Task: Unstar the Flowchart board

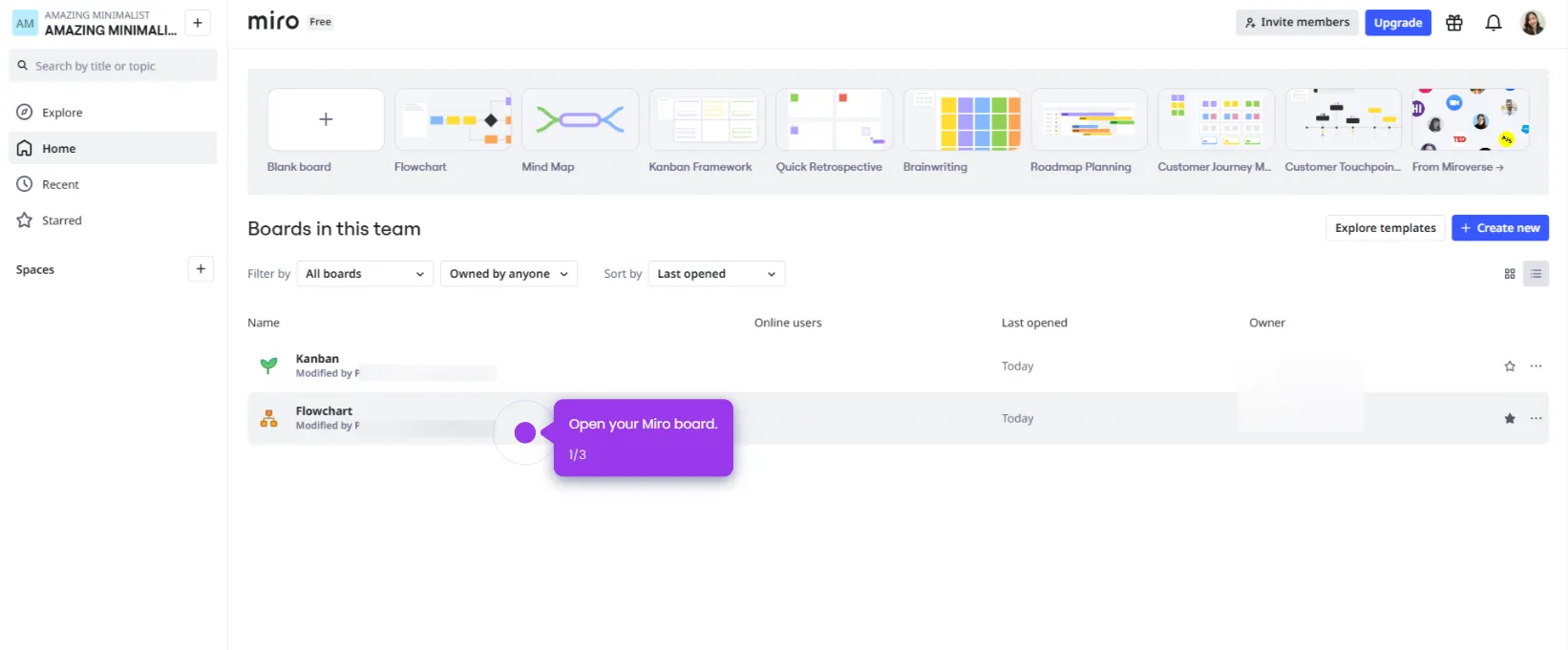Action: [x=1510, y=419]
